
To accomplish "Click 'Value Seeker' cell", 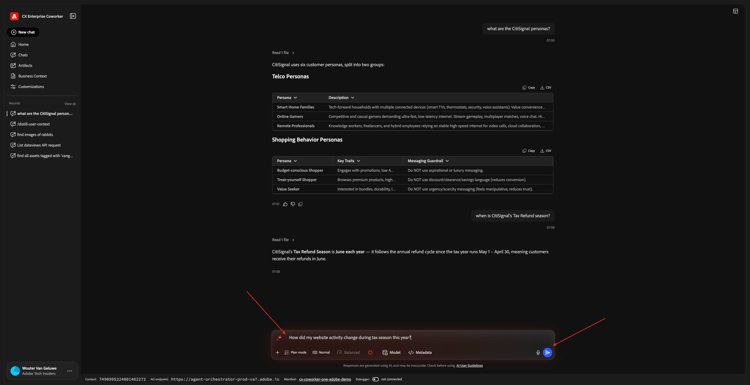I will pyautogui.click(x=288, y=189).
